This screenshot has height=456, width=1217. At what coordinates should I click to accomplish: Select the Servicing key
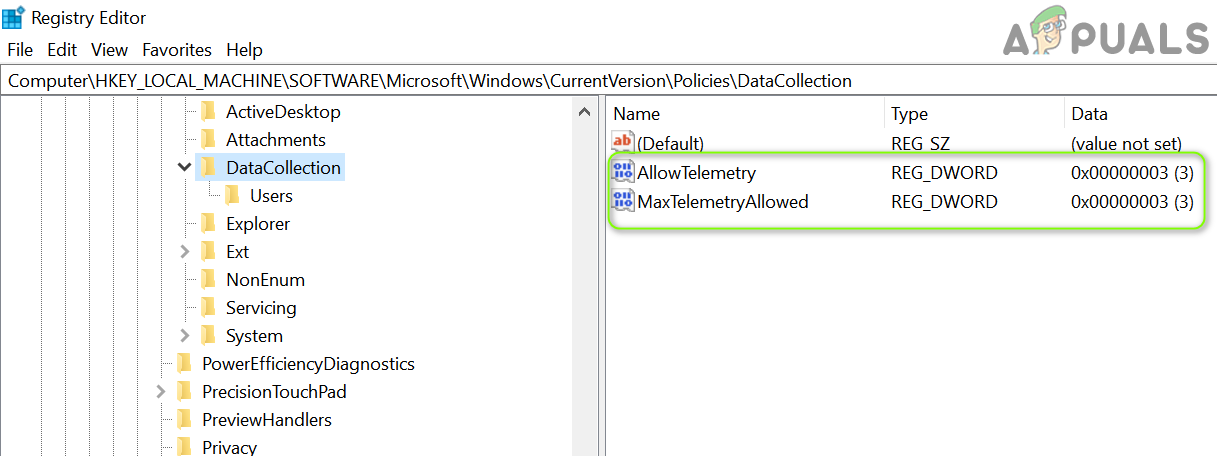coord(261,308)
